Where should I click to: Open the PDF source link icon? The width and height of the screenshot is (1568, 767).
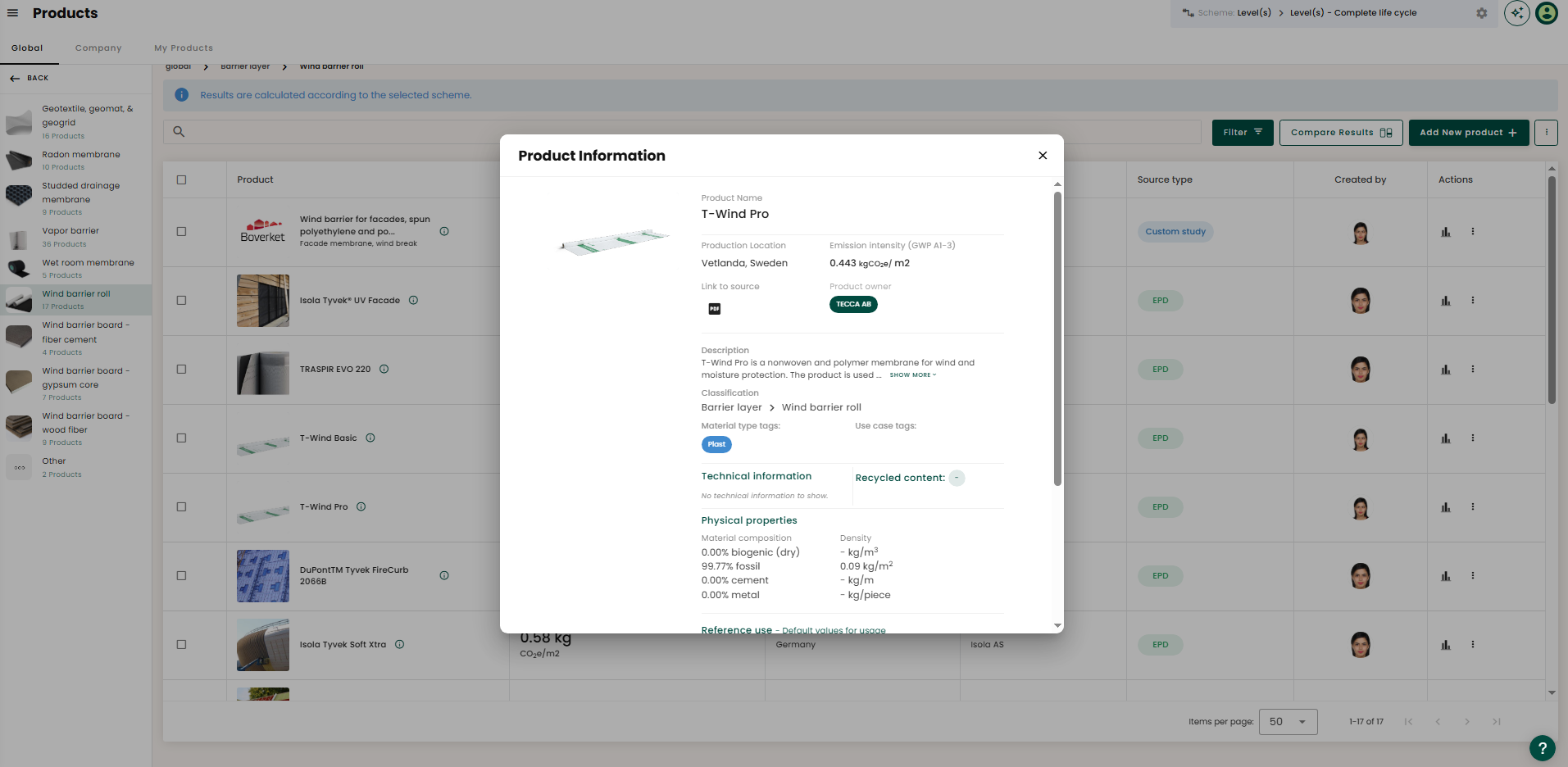[x=715, y=309]
